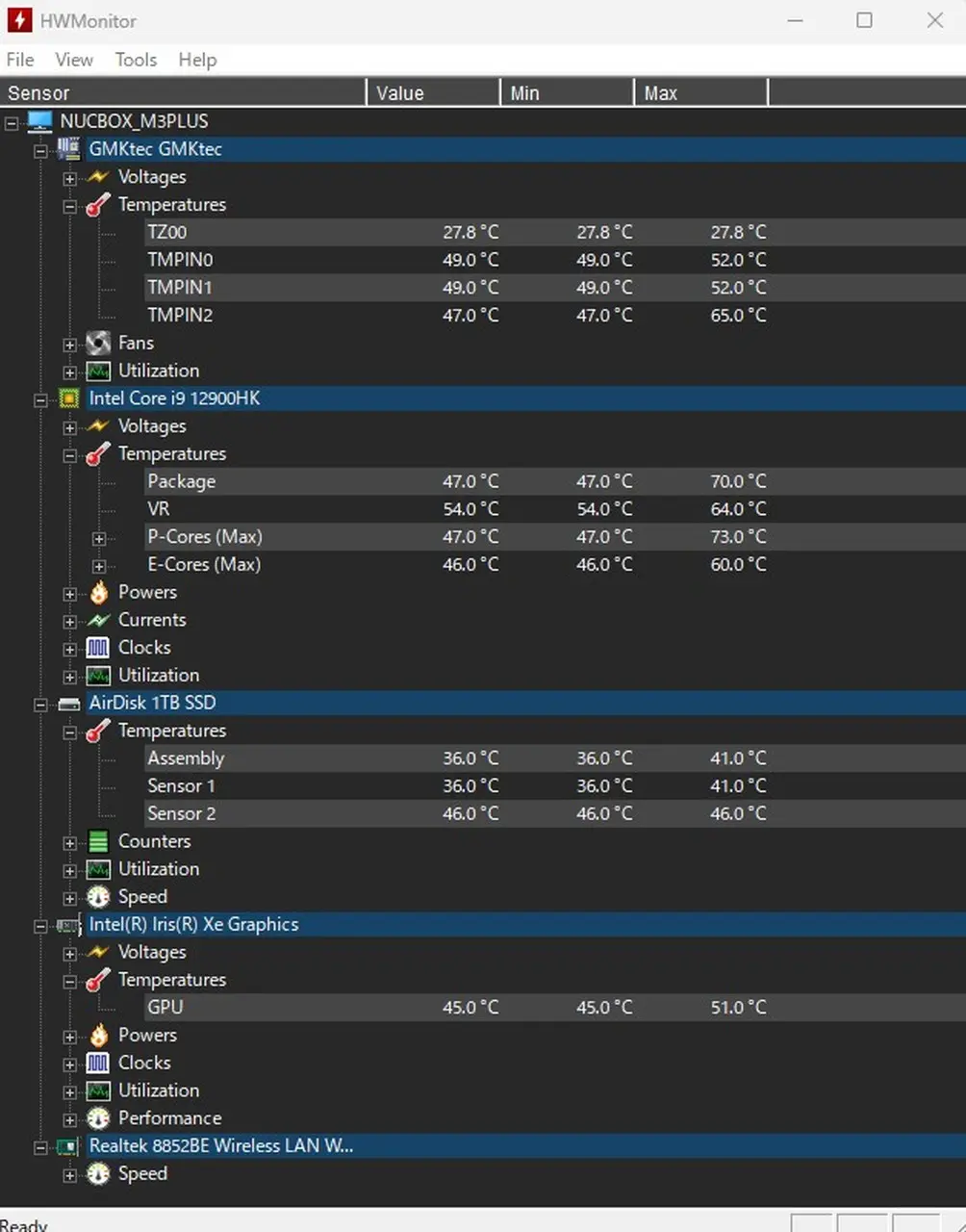The height and width of the screenshot is (1232, 966).
Task: Click the Value column header
Action: pyautogui.click(x=432, y=93)
